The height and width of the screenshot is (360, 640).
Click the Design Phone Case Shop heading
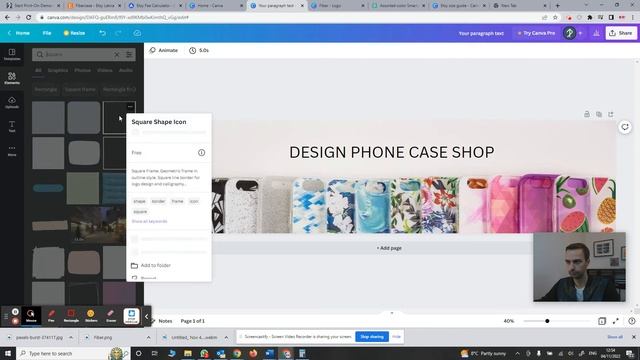[x=392, y=152]
